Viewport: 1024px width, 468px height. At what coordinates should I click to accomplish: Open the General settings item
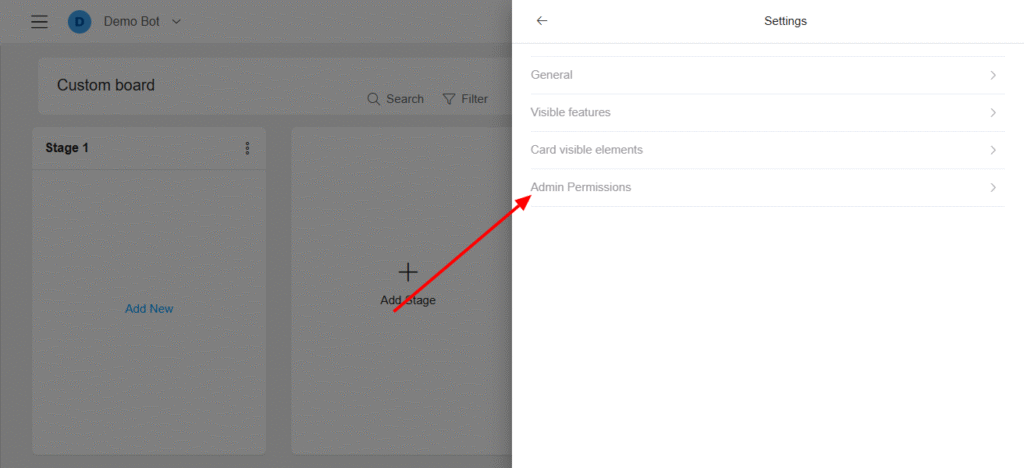767,75
